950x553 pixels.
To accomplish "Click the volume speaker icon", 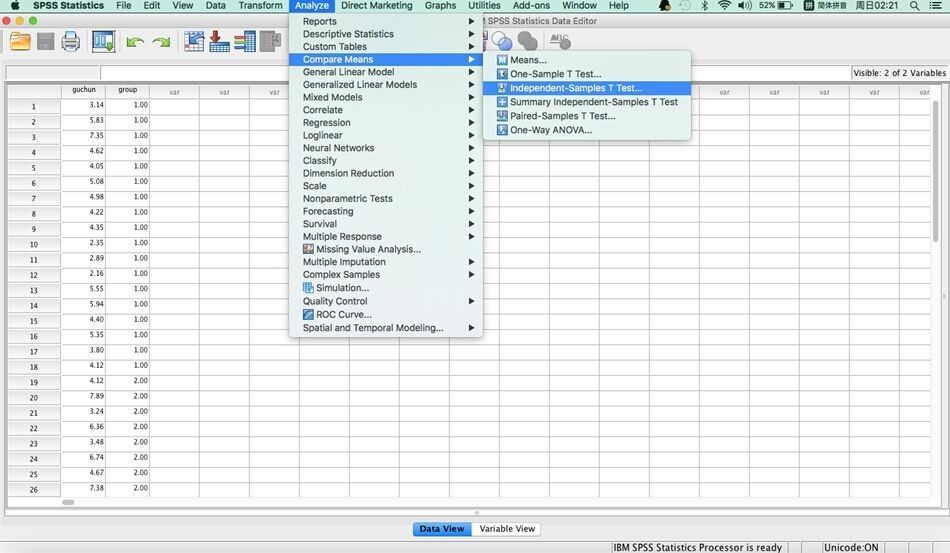I will click(745, 5).
